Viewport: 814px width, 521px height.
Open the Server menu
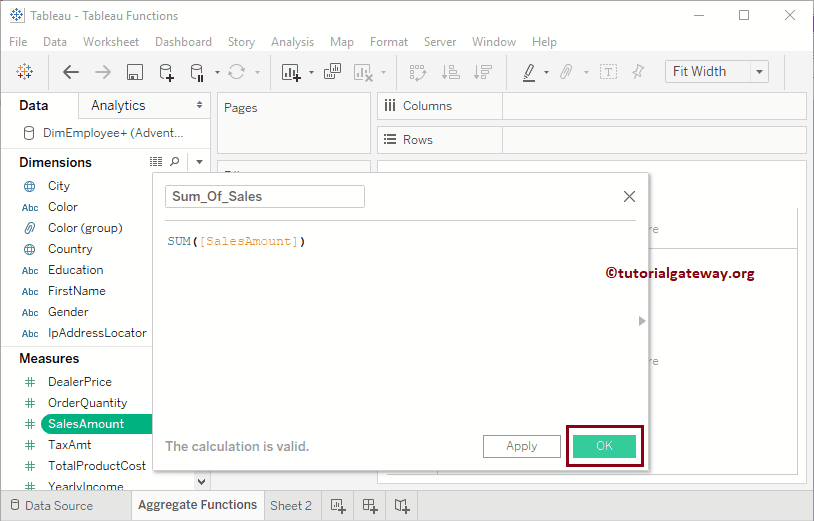[x=440, y=42]
